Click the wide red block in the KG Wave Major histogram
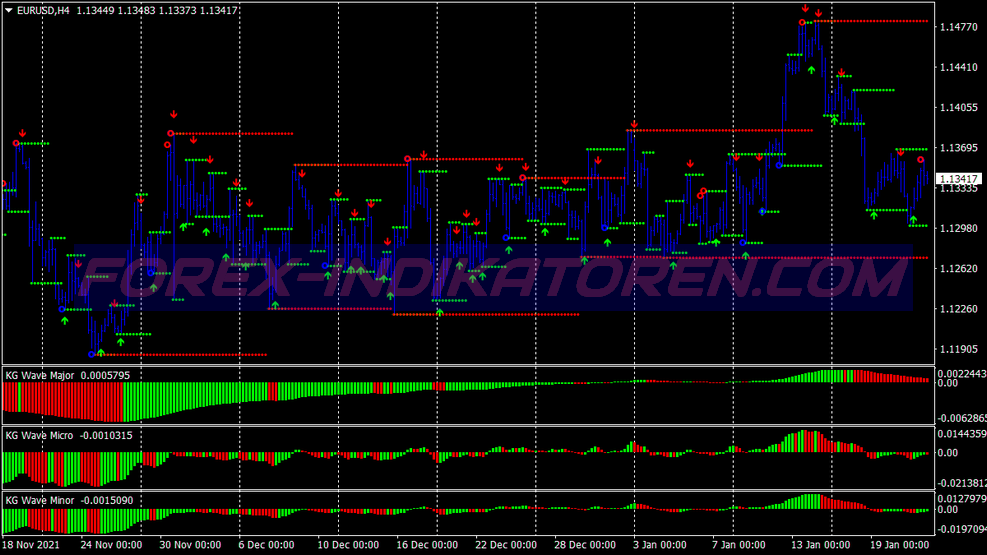The height and width of the screenshot is (555, 987). [62, 398]
